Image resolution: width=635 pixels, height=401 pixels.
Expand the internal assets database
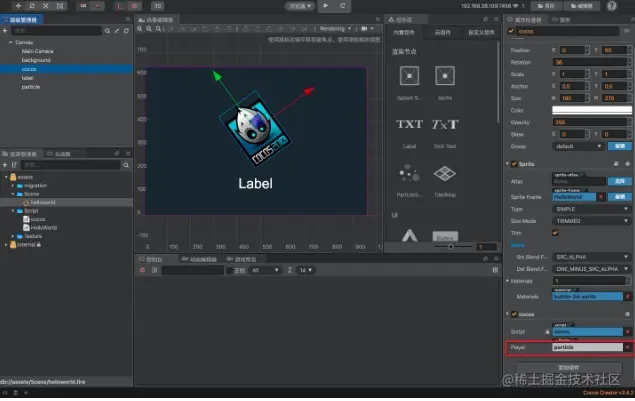click(x=6, y=245)
